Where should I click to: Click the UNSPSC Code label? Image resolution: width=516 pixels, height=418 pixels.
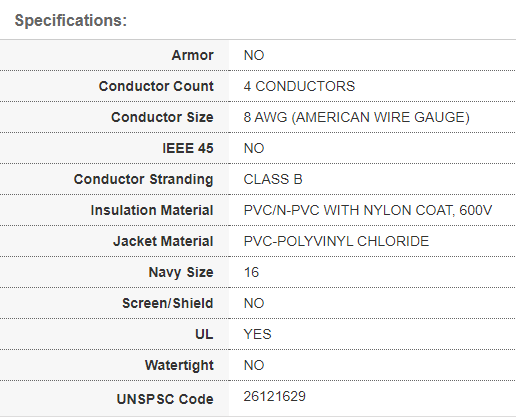click(x=165, y=399)
